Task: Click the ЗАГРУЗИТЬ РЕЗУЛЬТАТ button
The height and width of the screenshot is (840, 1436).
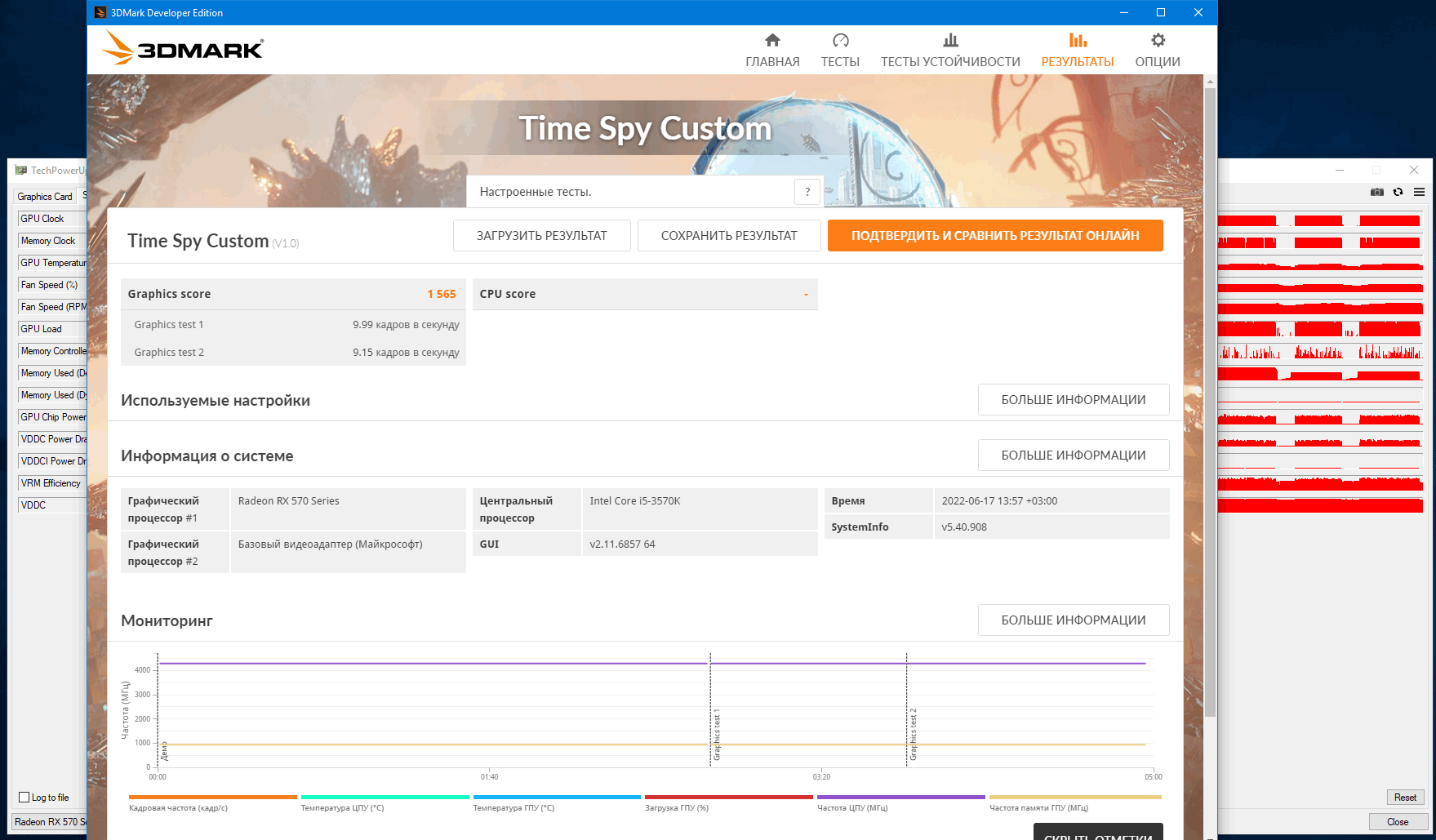Action: (x=542, y=235)
